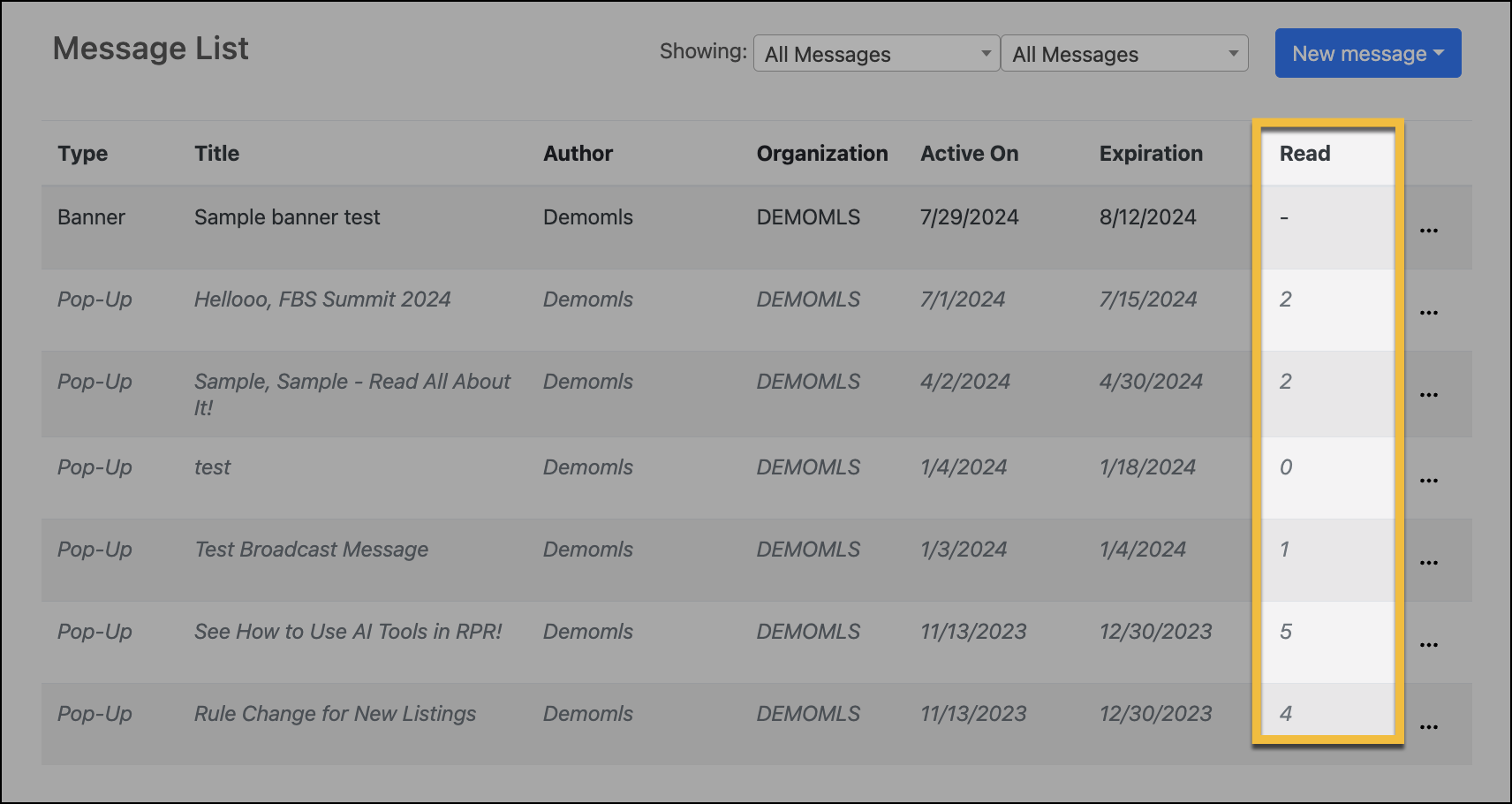Open options menu for Rule Change for New Listings
Viewport: 1512px width, 804px height.
[1429, 727]
